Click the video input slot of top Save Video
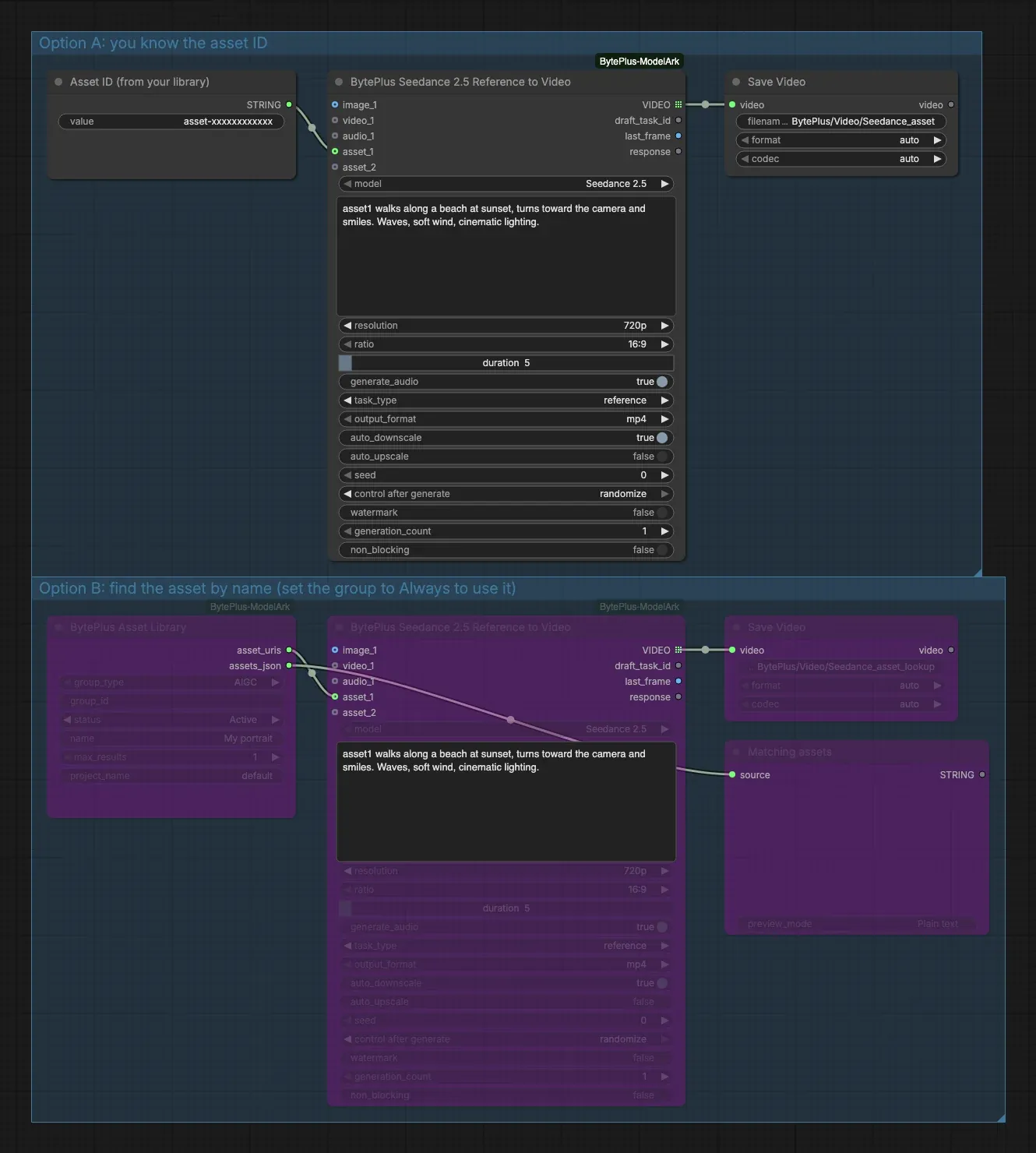1036x1153 pixels. coord(732,104)
